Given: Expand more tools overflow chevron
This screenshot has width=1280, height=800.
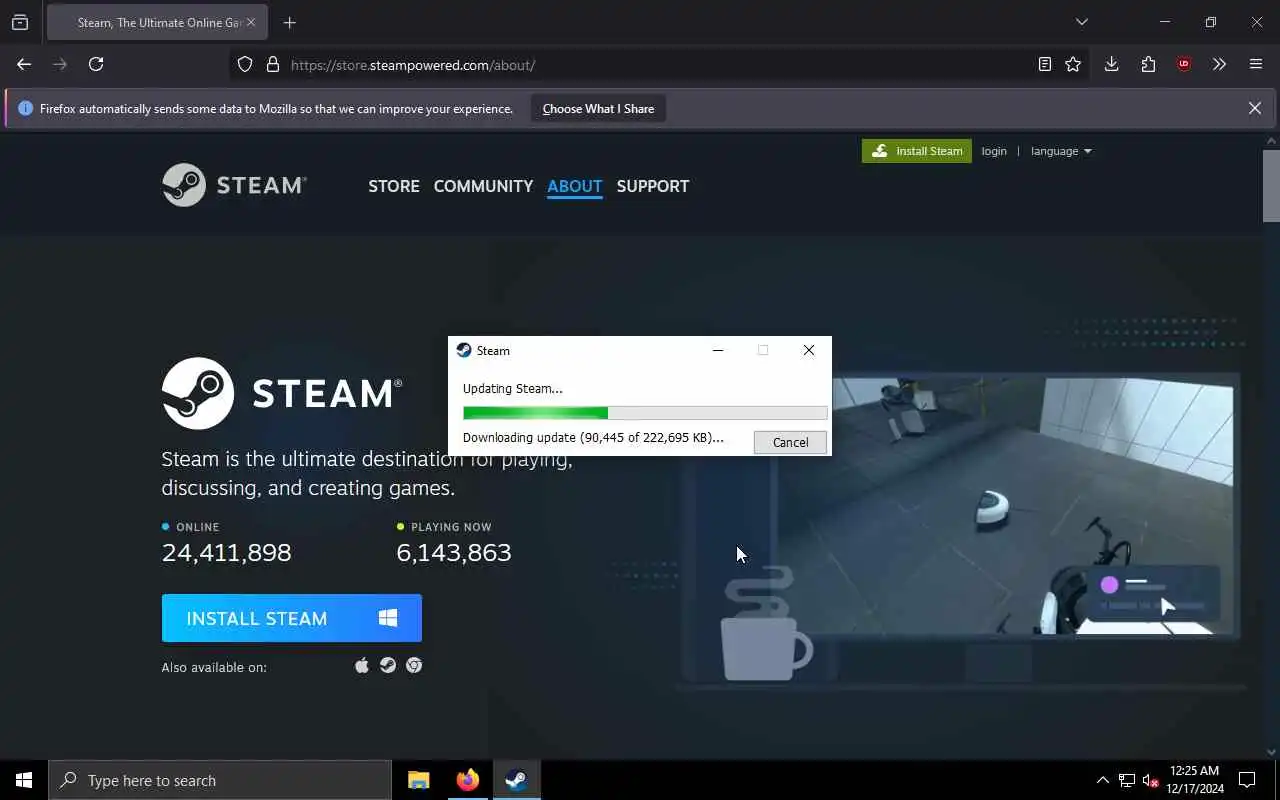Looking at the screenshot, I should point(1219,64).
